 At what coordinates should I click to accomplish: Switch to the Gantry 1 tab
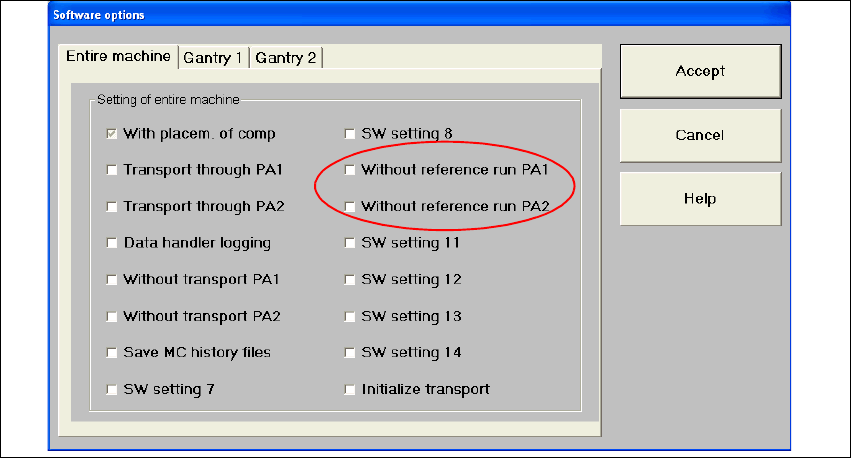(x=213, y=58)
